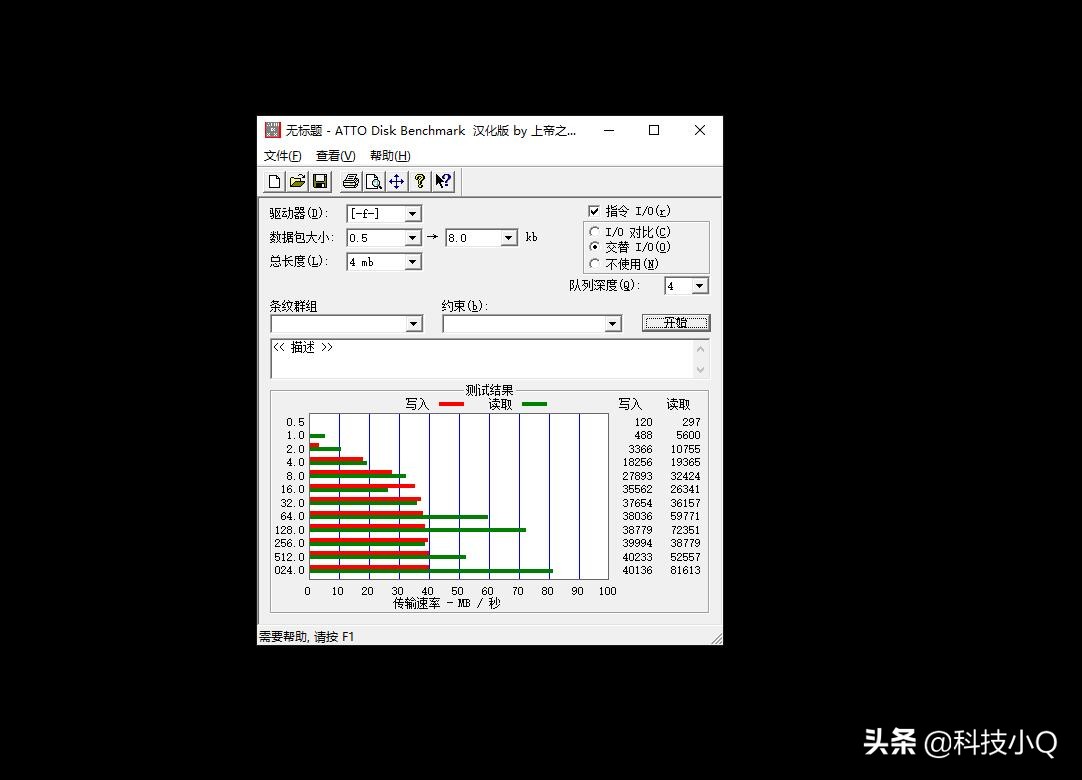Open the 队列深度 queue depth dropdown
Viewport: 1082px width, 780px height.
700,286
